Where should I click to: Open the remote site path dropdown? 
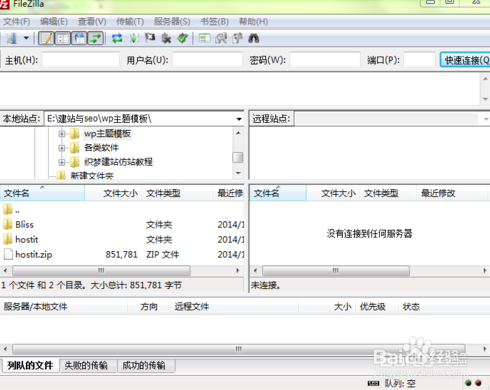coord(486,119)
